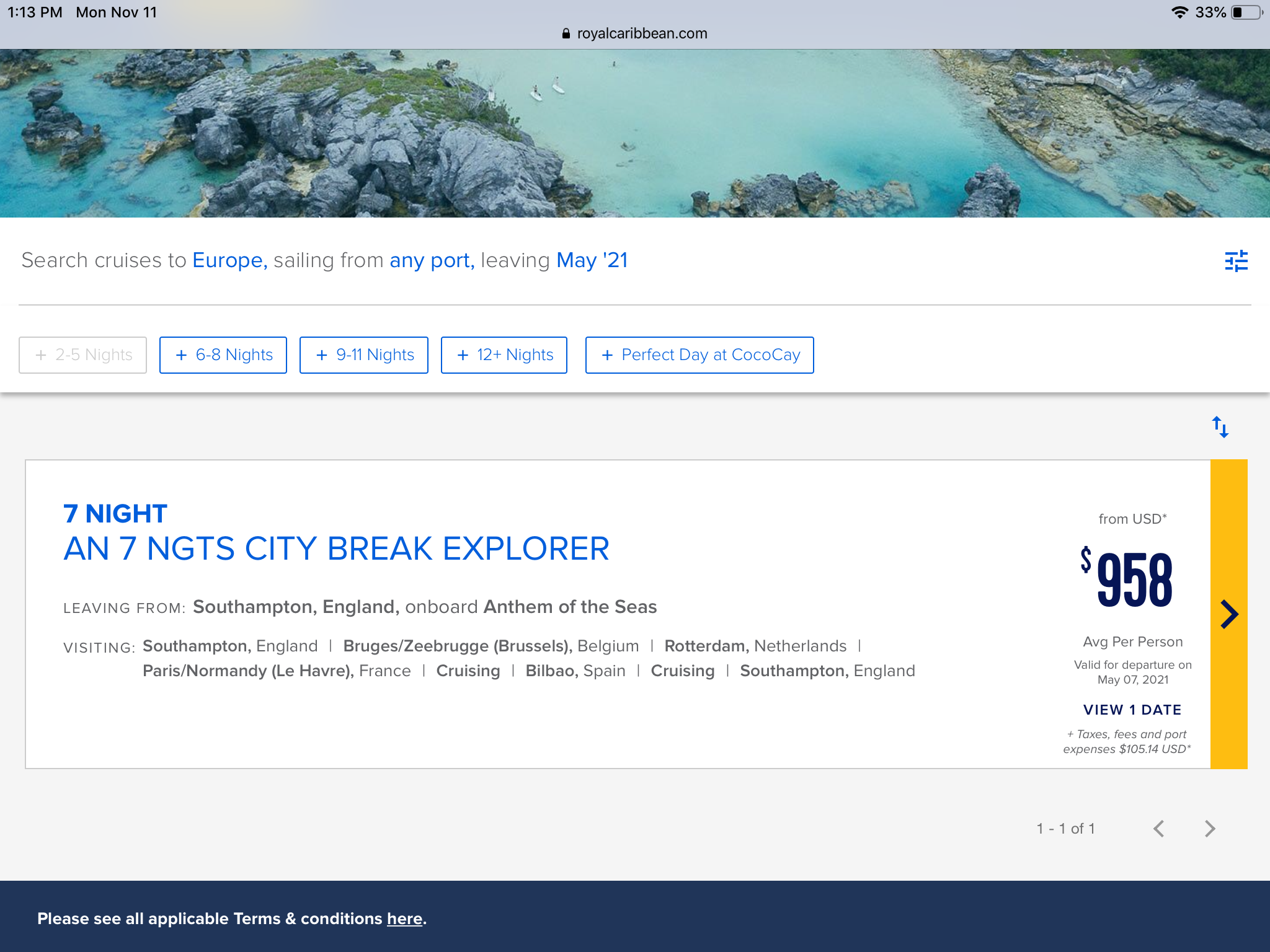The image size is (1270, 952).
Task: Click the sort results arrows icon
Action: click(x=1220, y=427)
